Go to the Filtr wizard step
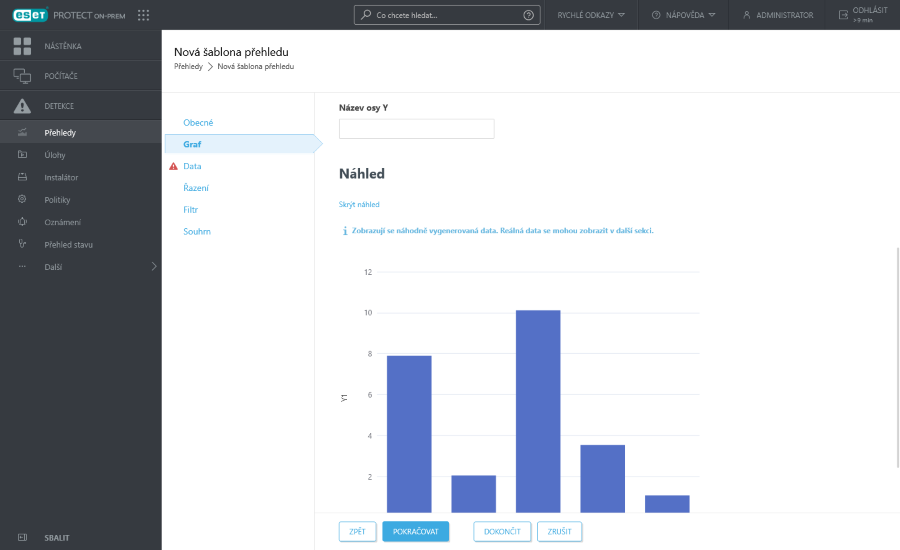 pos(191,210)
